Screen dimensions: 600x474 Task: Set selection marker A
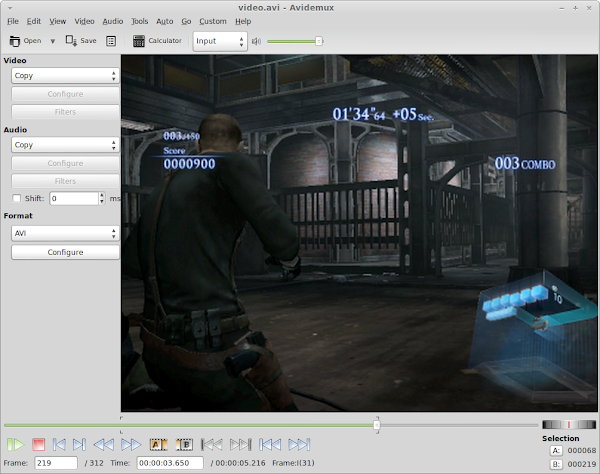point(158,445)
